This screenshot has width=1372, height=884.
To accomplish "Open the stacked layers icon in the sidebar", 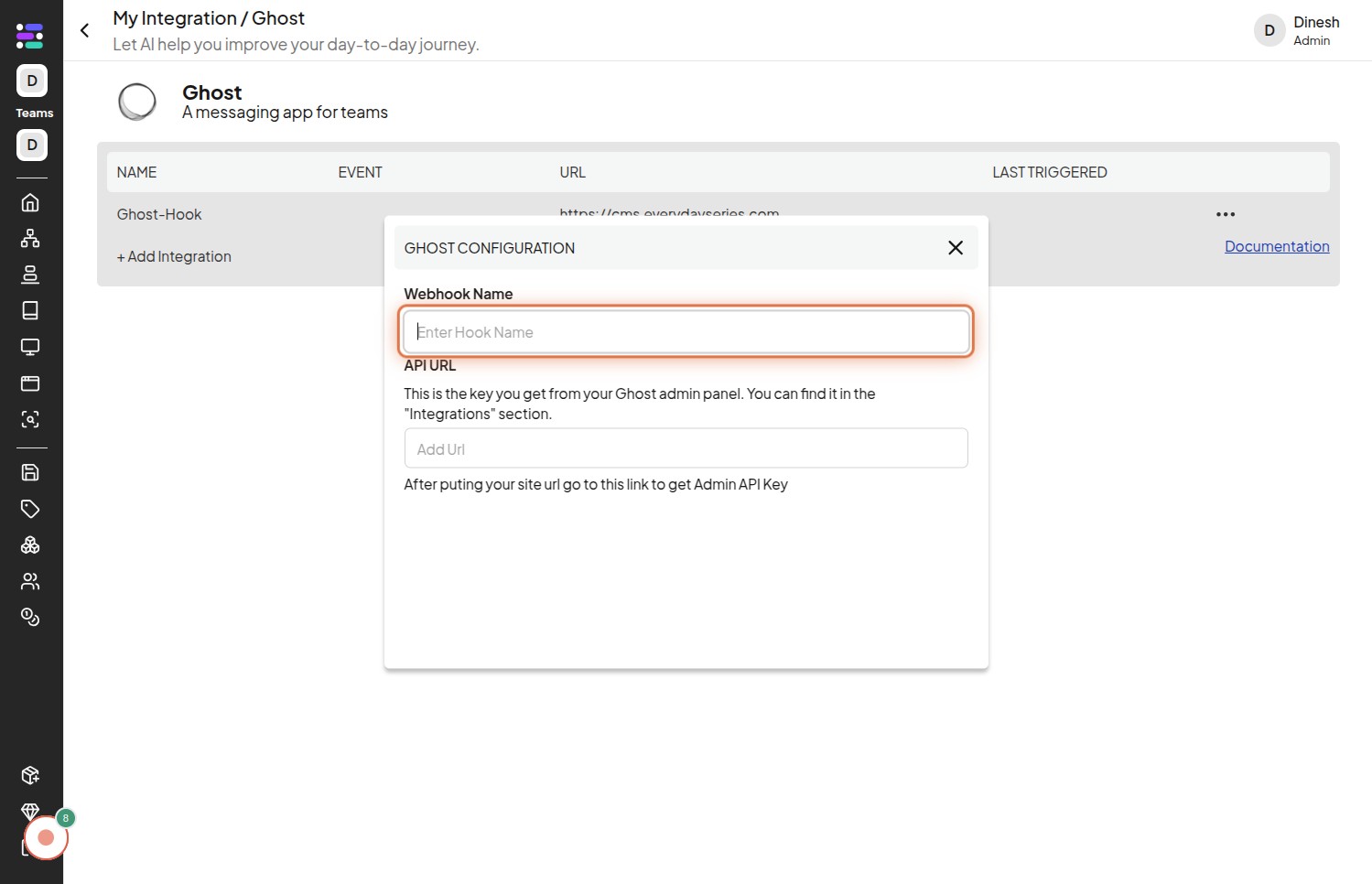I will (30, 275).
